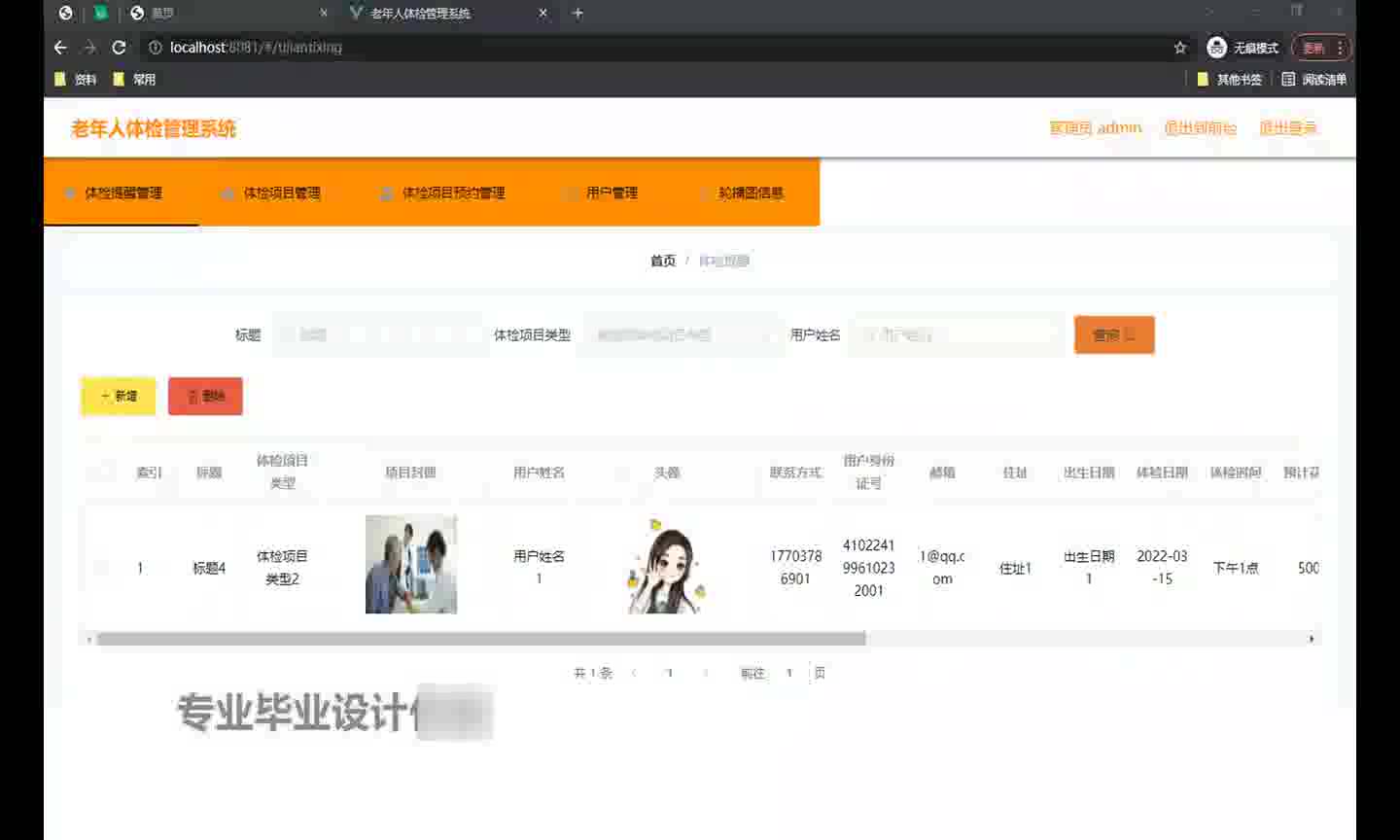This screenshot has height=840, width=1400.
Task: Focus the 用户姓名 search input
Action: pyautogui.click(x=956, y=335)
